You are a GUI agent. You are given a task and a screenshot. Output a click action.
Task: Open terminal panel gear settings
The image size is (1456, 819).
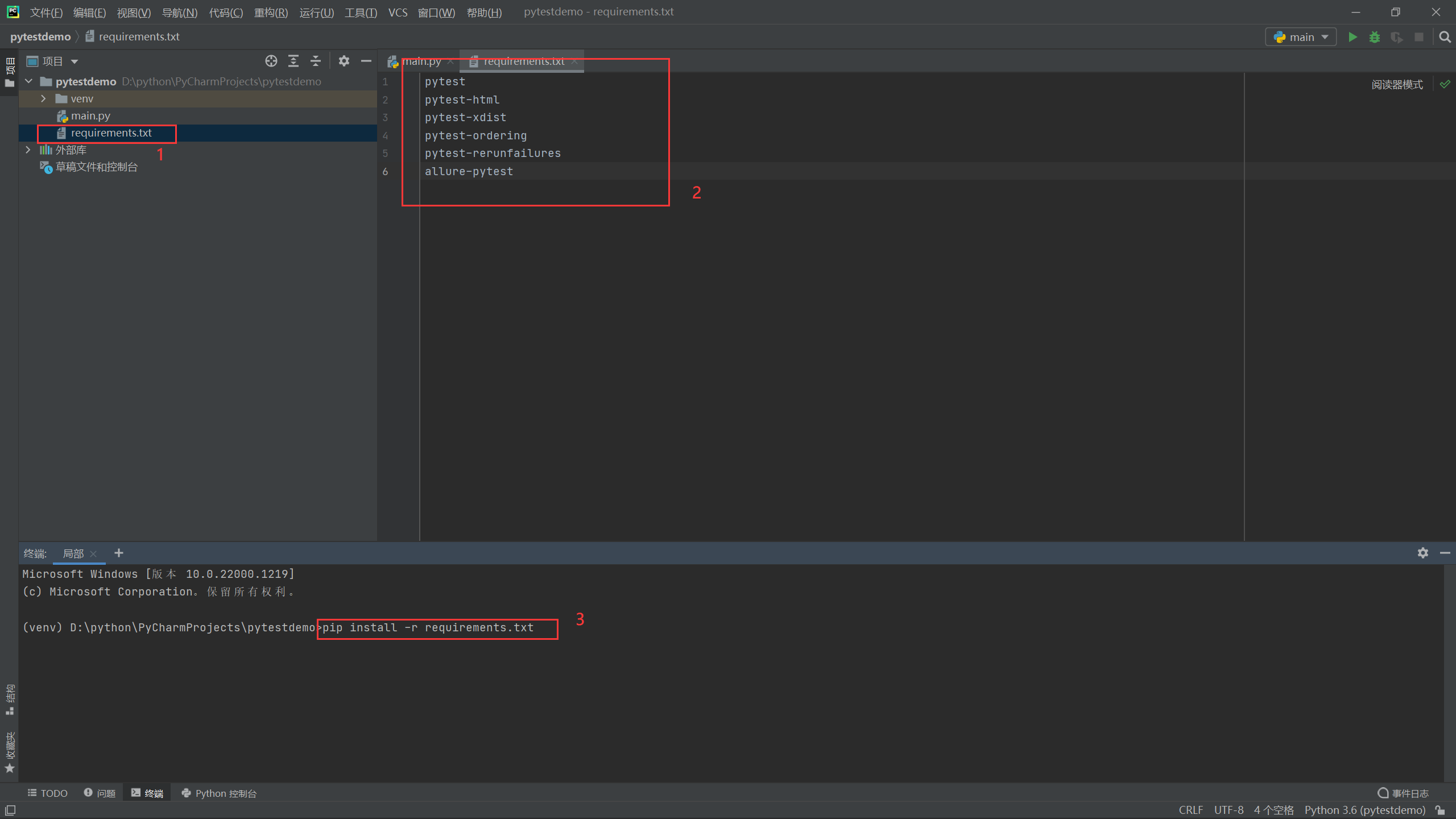[x=1422, y=553]
